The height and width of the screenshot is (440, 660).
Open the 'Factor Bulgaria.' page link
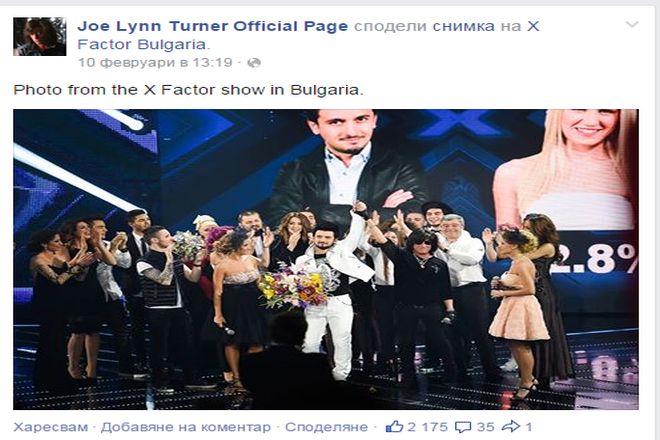tap(143, 44)
